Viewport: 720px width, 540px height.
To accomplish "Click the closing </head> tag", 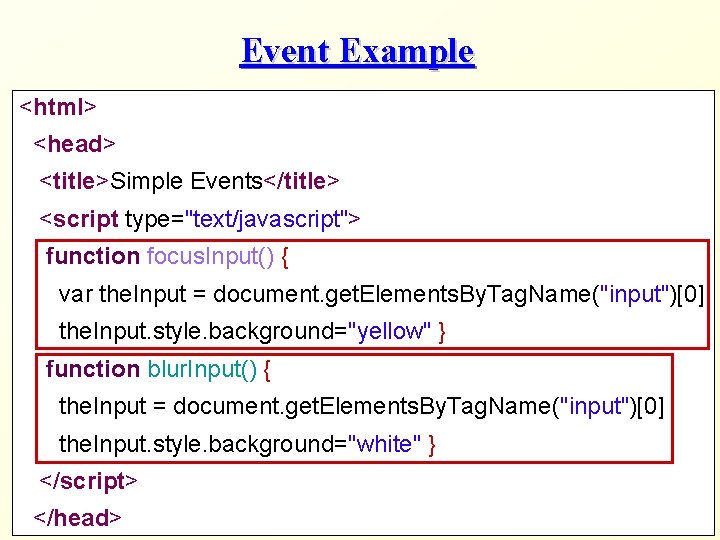I will [77, 518].
